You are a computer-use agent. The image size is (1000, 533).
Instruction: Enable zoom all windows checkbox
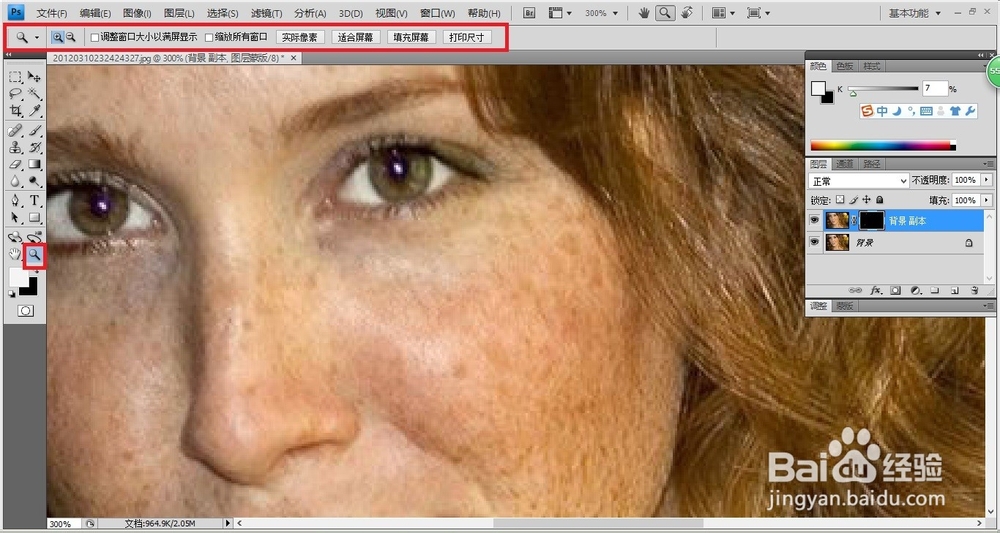coord(209,38)
